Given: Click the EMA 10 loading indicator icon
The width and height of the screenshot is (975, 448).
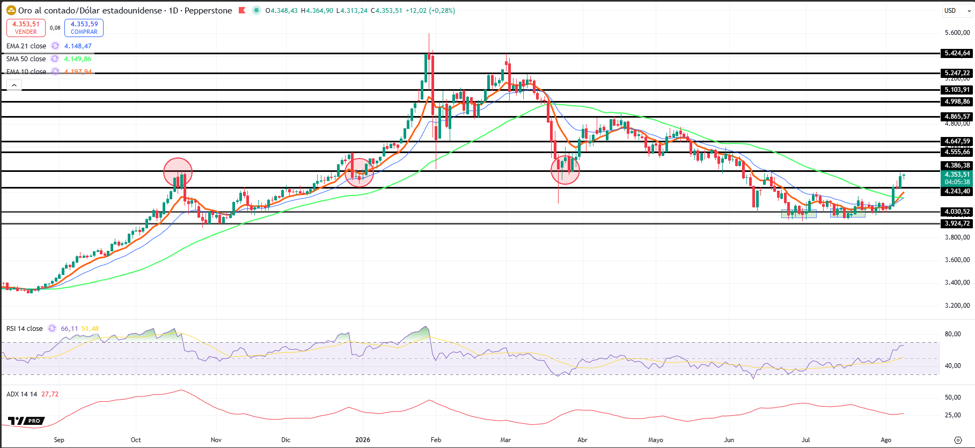Looking at the screenshot, I should coord(55,72).
